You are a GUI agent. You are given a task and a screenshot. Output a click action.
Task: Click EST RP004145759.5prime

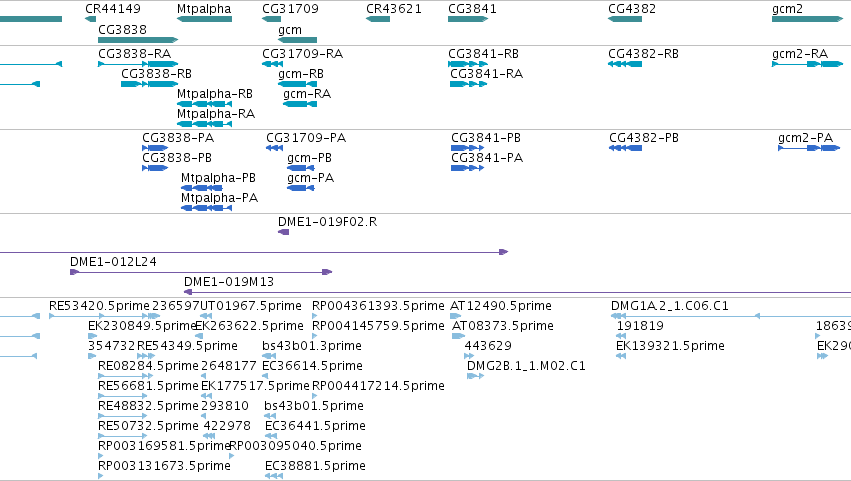[x=378, y=326]
